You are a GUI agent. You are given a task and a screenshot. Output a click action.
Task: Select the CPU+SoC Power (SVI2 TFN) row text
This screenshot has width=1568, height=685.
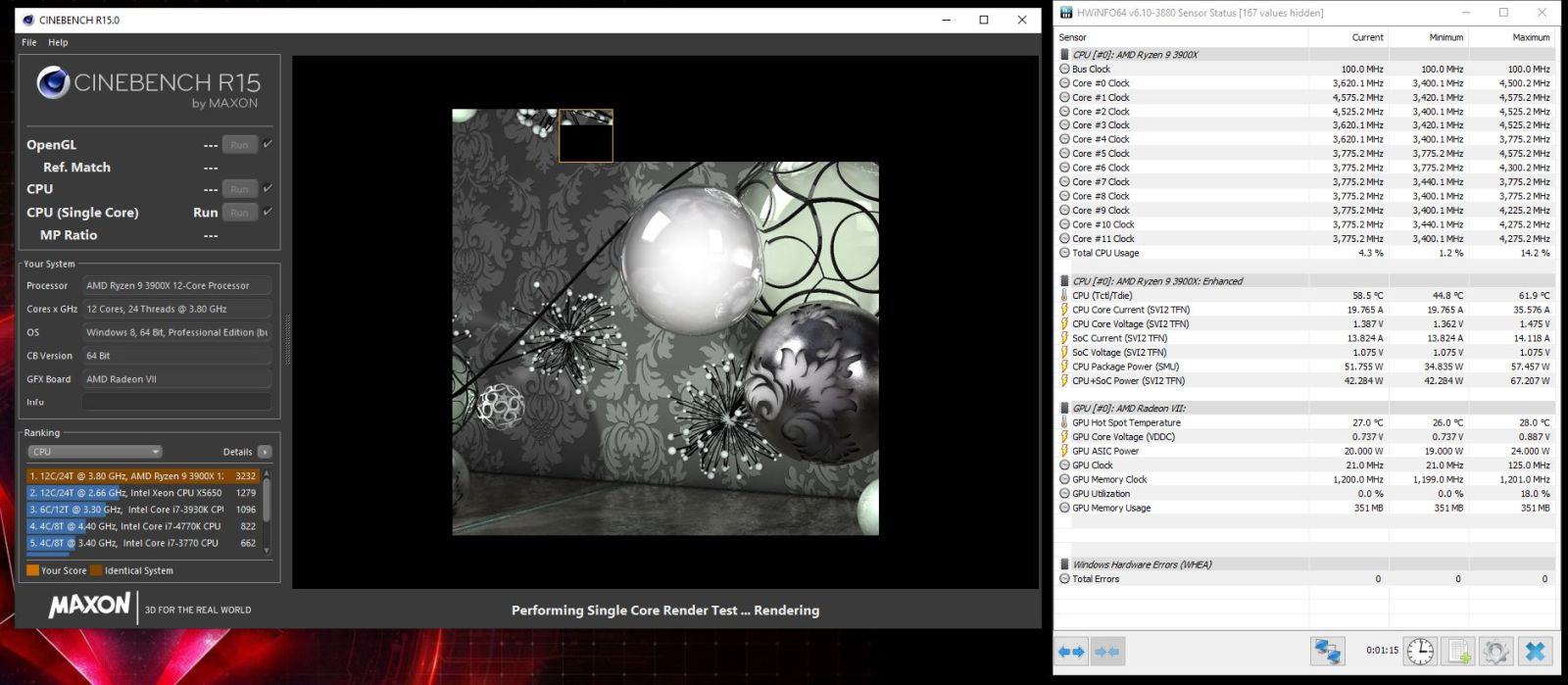tap(1128, 380)
